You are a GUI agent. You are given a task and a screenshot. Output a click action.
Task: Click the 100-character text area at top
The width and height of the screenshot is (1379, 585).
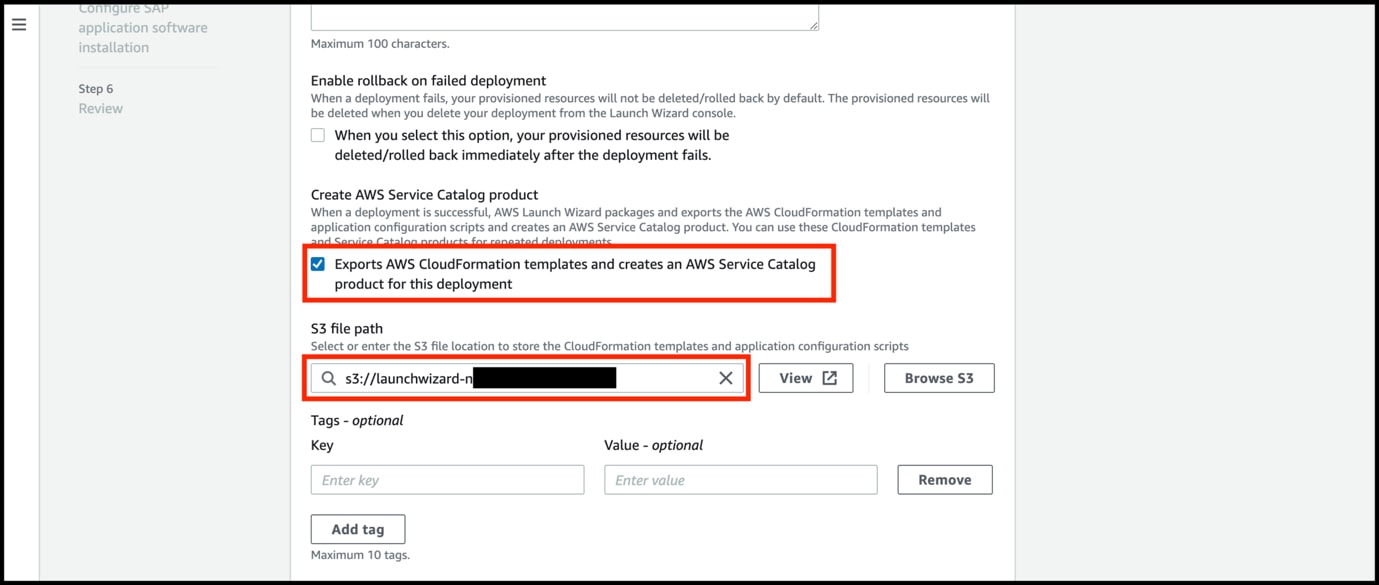coord(565,10)
